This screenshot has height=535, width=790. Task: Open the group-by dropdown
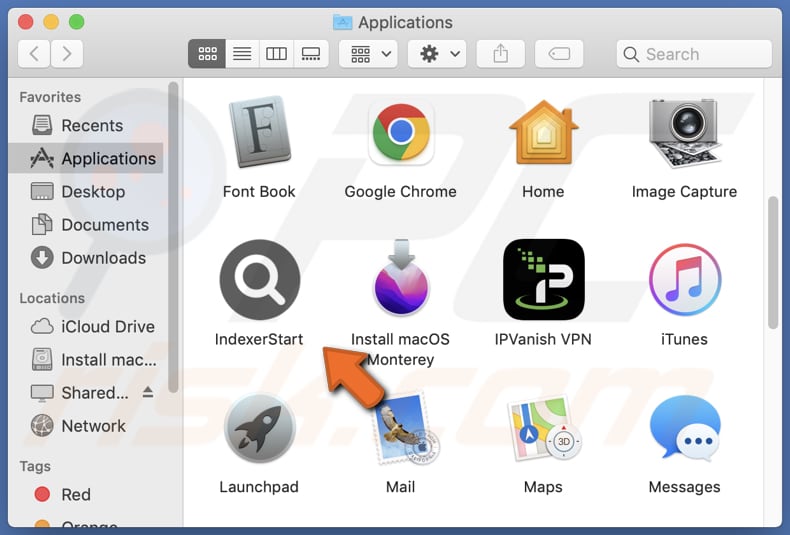click(368, 53)
